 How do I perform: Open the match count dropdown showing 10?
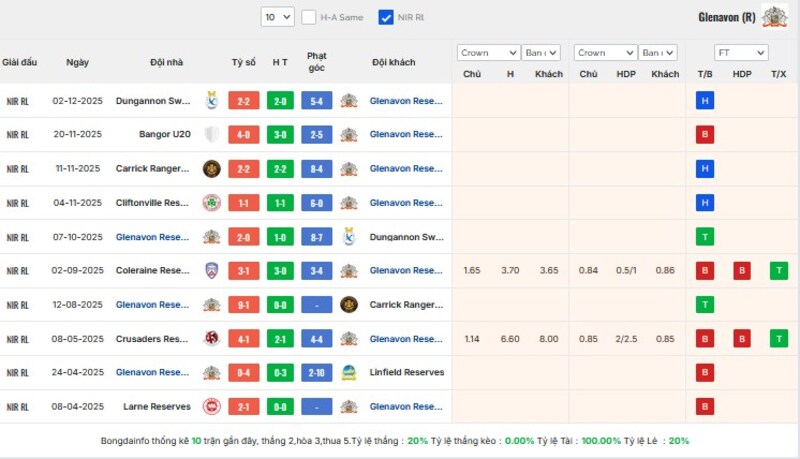[x=277, y=17]
